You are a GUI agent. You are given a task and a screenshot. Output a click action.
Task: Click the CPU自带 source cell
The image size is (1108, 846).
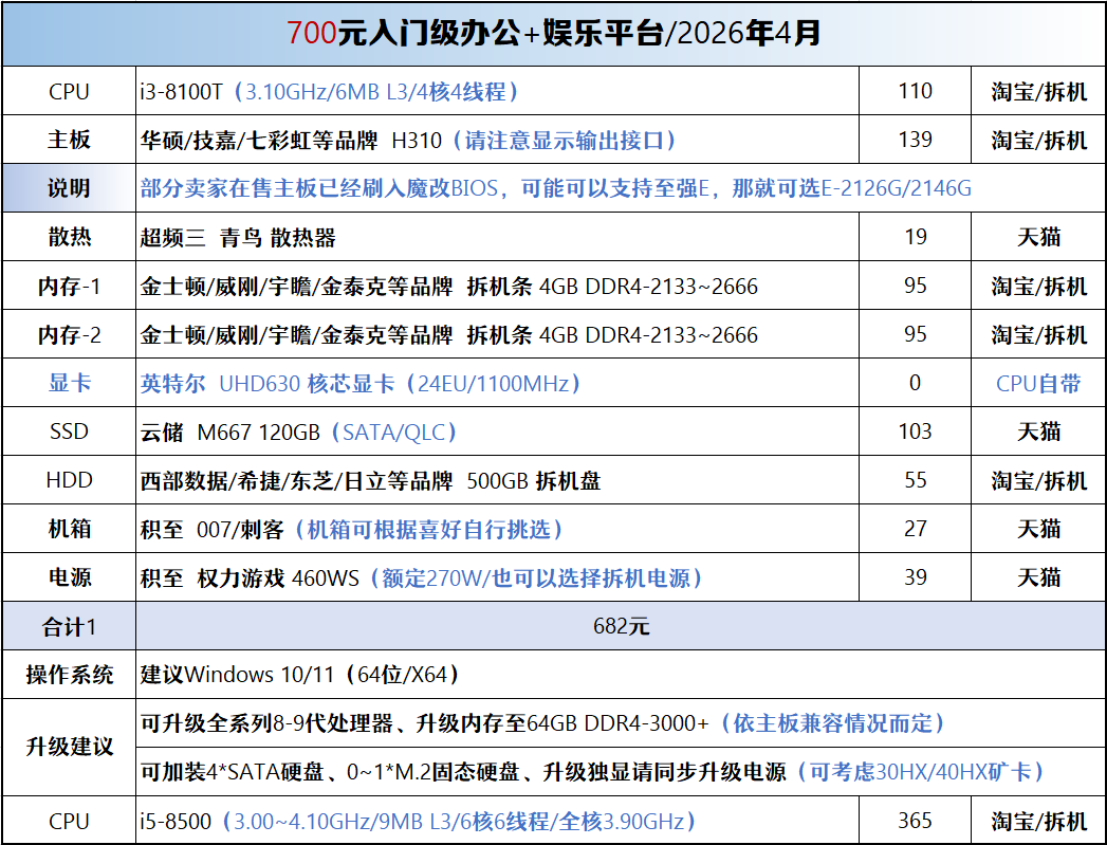point(1038,383)
